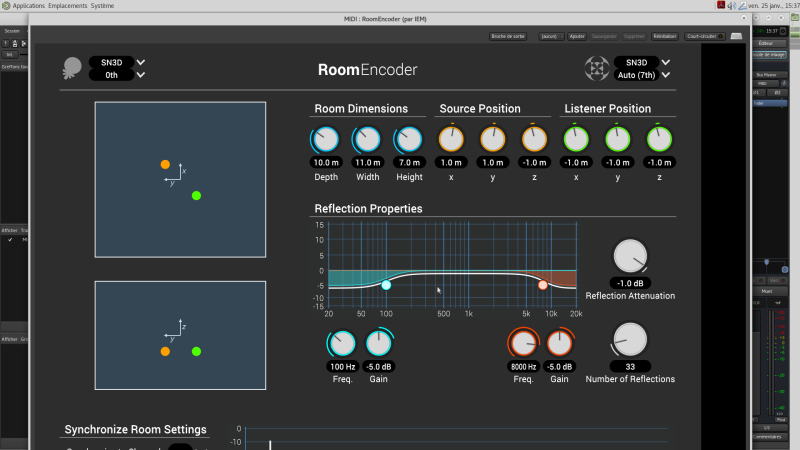This screenshot has width=800, height=450.
Task: Open the Session menu in Ardour
Action: coord(12,31)
